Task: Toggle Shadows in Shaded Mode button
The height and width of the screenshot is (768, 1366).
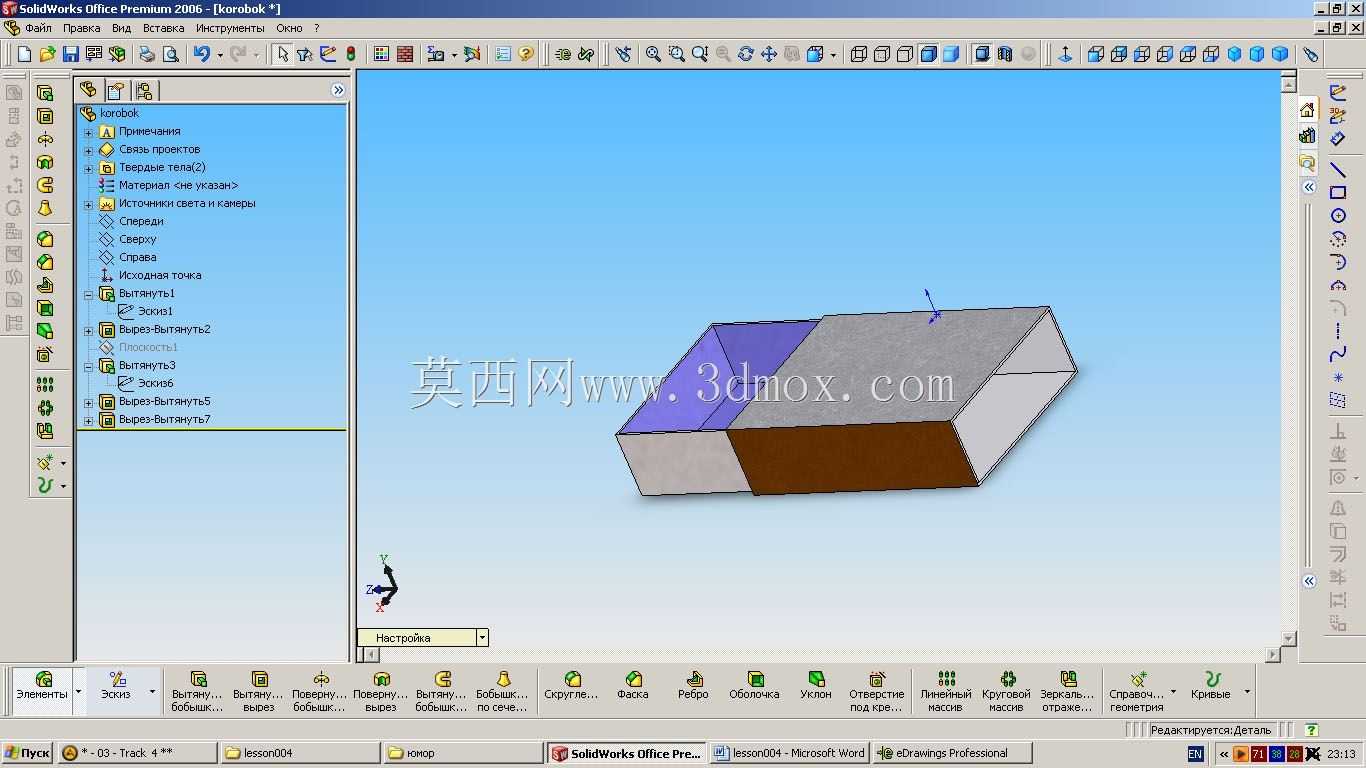Action: (982, 54)
